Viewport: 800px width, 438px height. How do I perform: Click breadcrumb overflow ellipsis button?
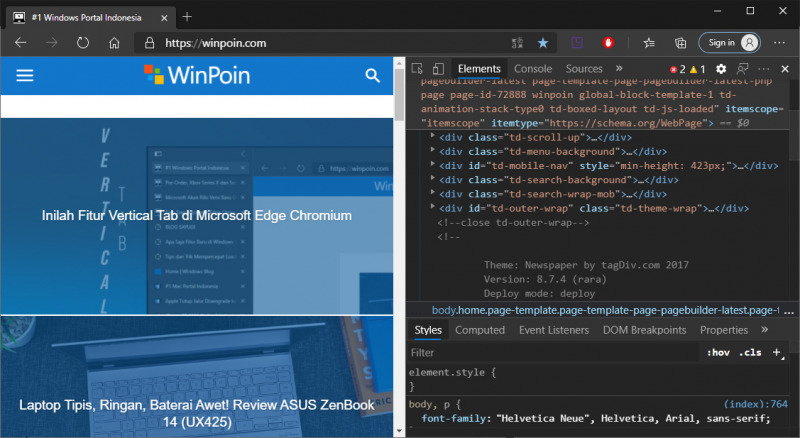(x=789, y=311)
